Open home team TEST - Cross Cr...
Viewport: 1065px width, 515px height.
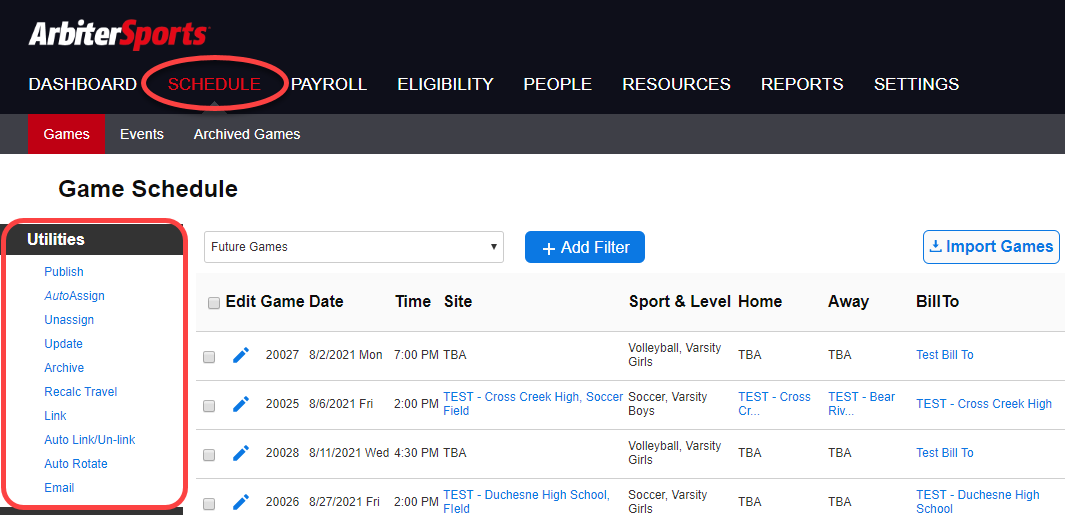coord(774,404)
